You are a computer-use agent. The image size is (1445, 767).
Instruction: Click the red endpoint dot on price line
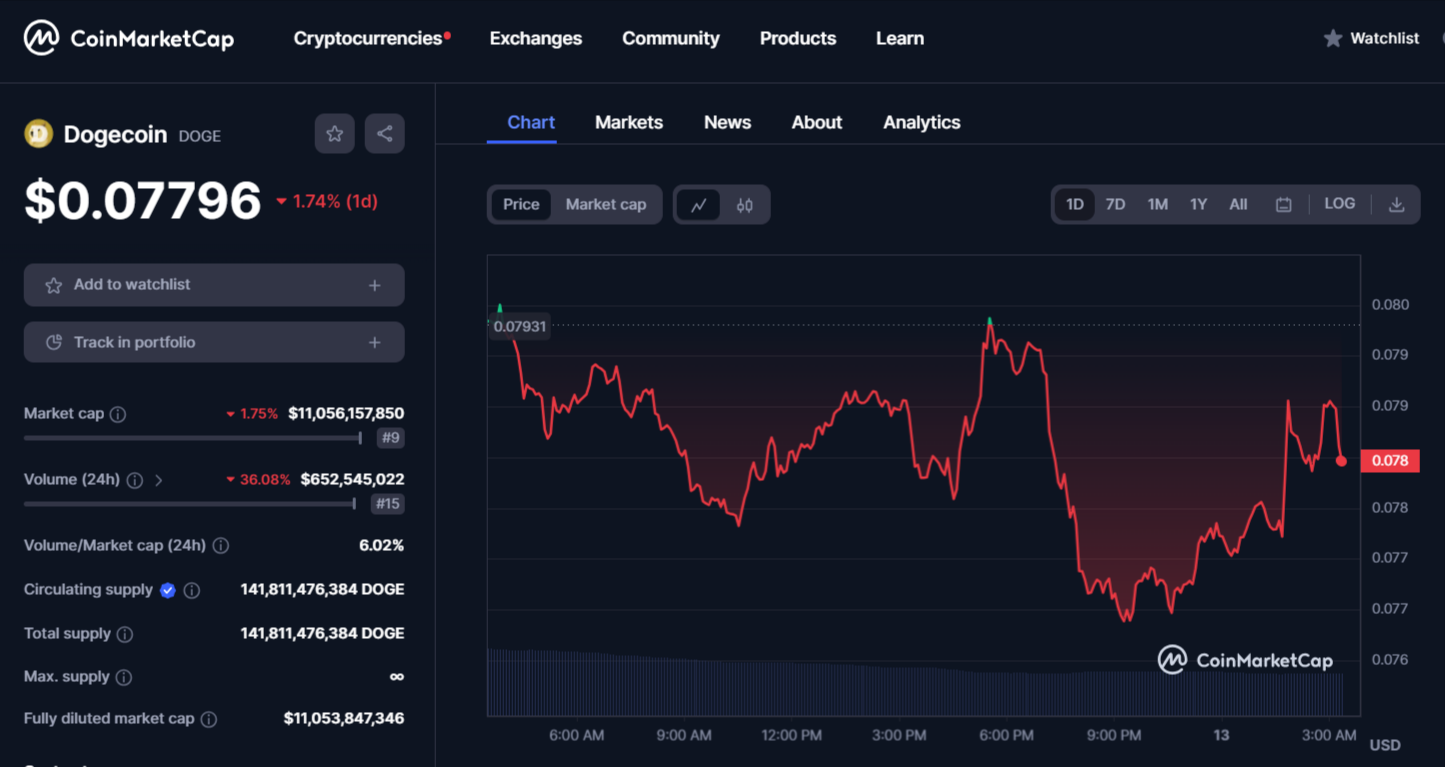click(x=1341, y=461)
